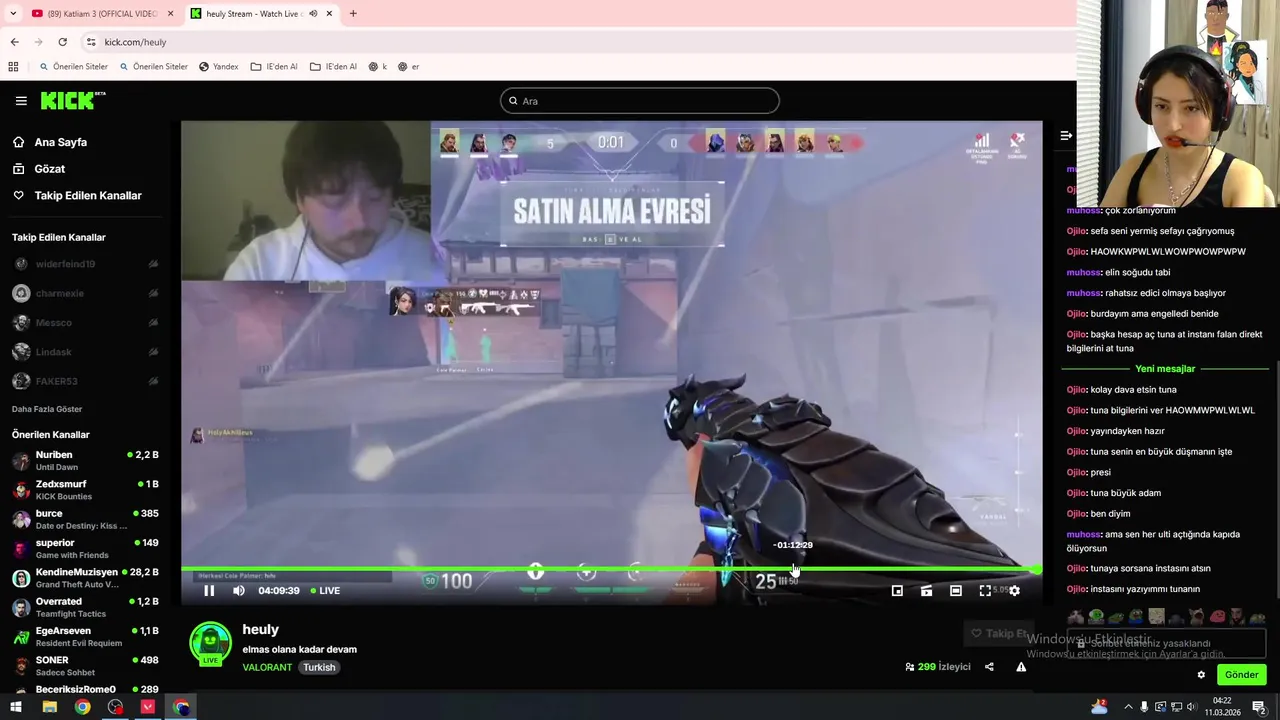The image size is (1280, 720).
Task: Open followed channel Lindask
Action: (x=85, y=352)
